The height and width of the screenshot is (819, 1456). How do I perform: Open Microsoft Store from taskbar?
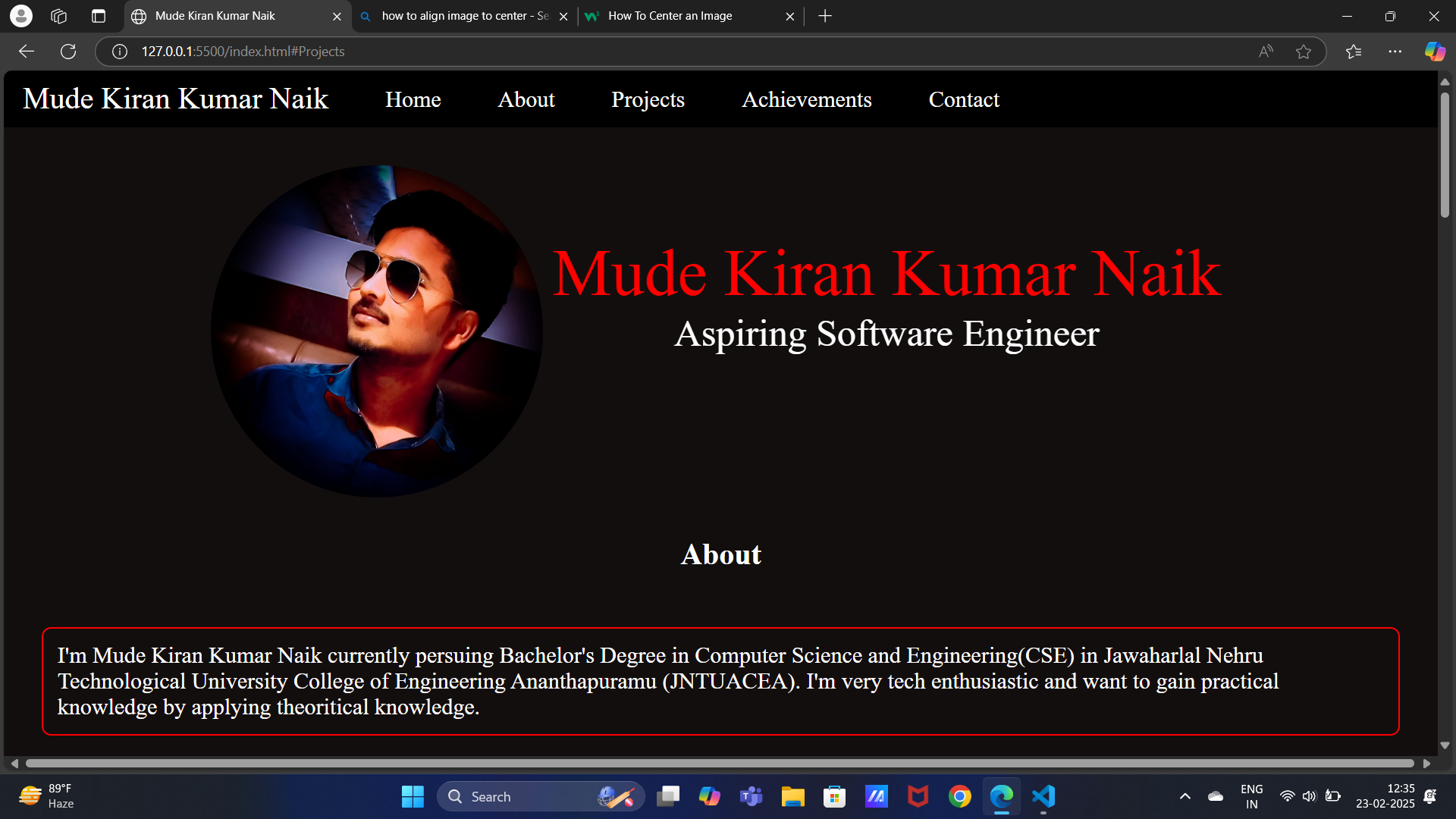coord(834,796)
